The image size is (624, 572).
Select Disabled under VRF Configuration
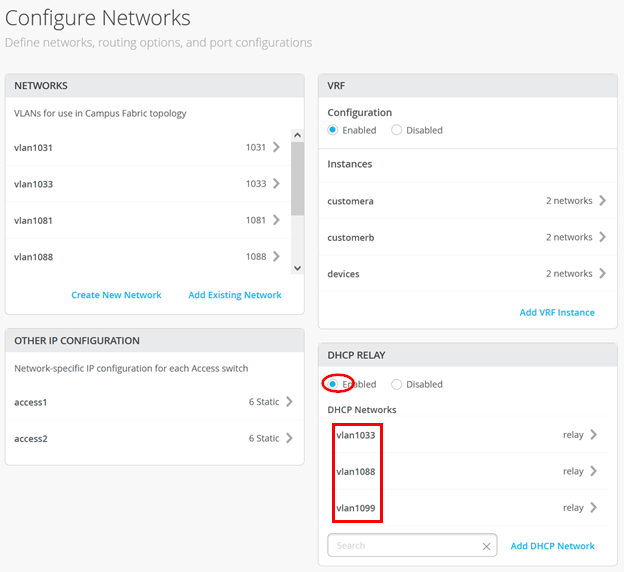pyautogui.click(x=397, y=130)
